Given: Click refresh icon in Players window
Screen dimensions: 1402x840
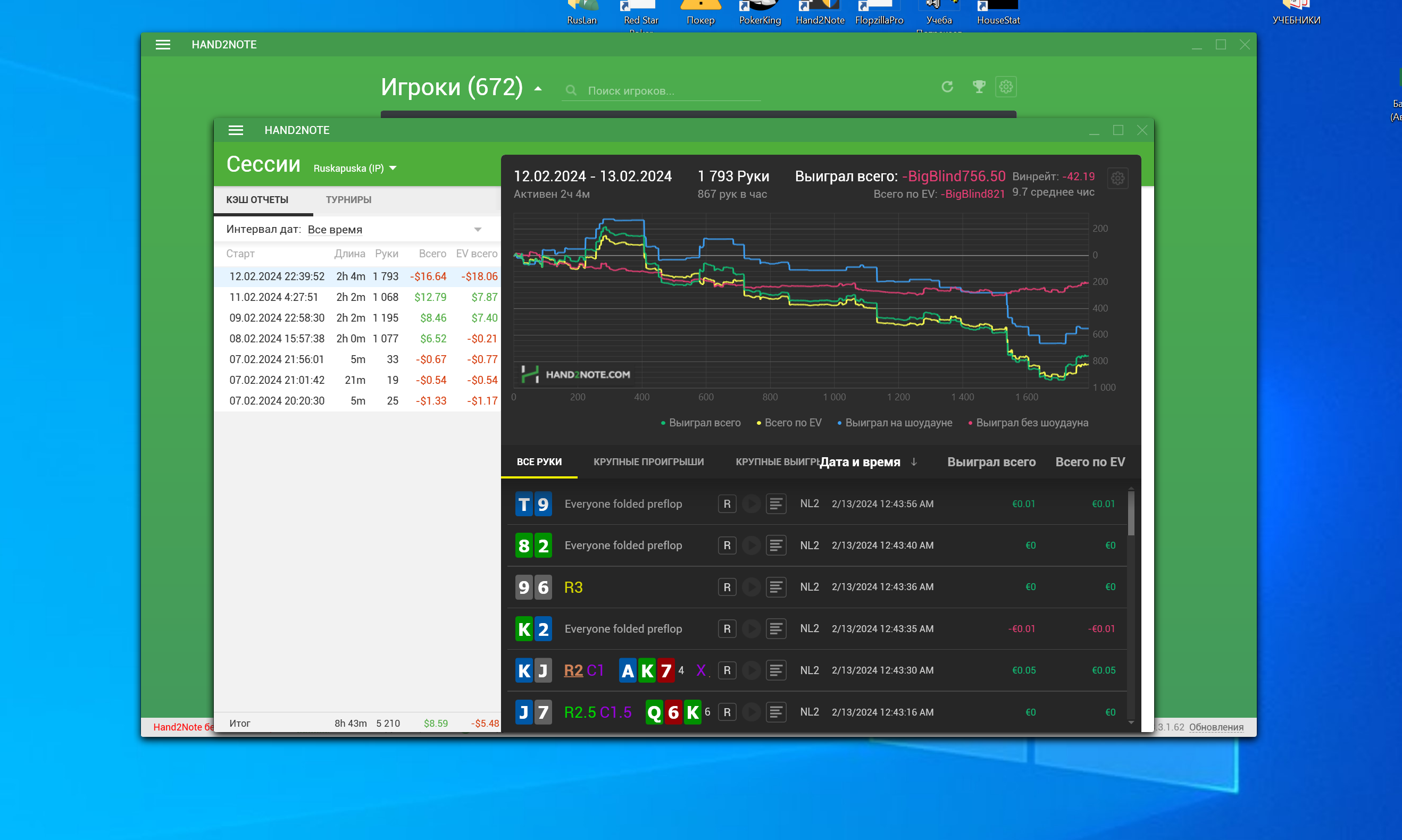Looking at the screenshot, I should pos(947,87).
